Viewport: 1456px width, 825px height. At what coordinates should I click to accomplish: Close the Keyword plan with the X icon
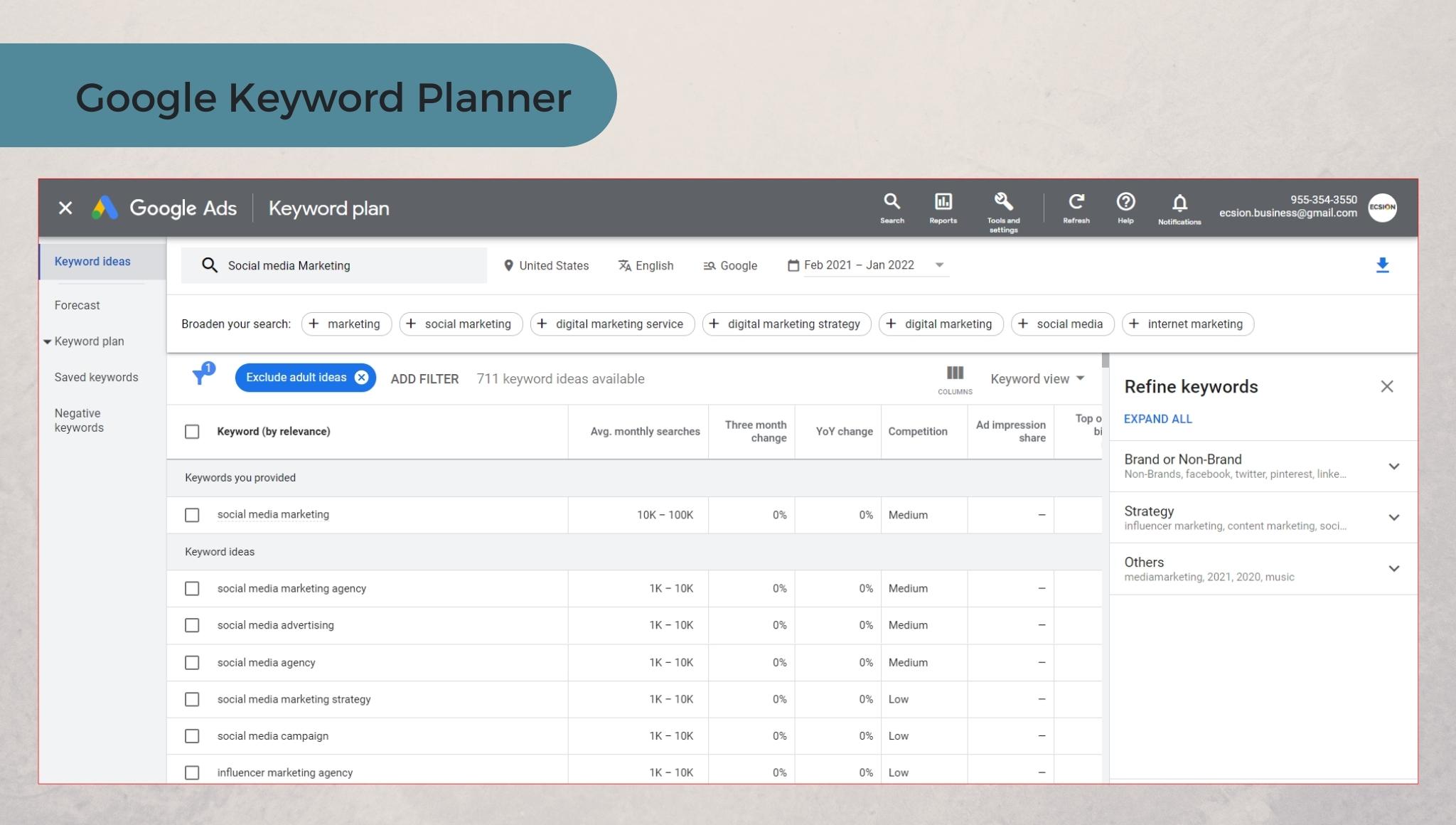[65, 208]
